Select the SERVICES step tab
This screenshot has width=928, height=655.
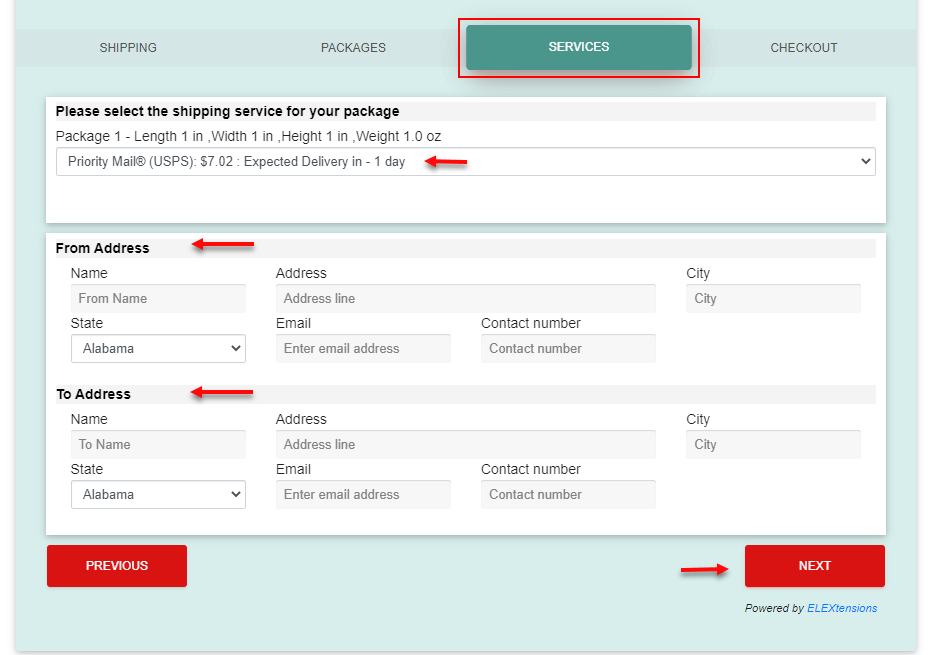coord(579,47)
